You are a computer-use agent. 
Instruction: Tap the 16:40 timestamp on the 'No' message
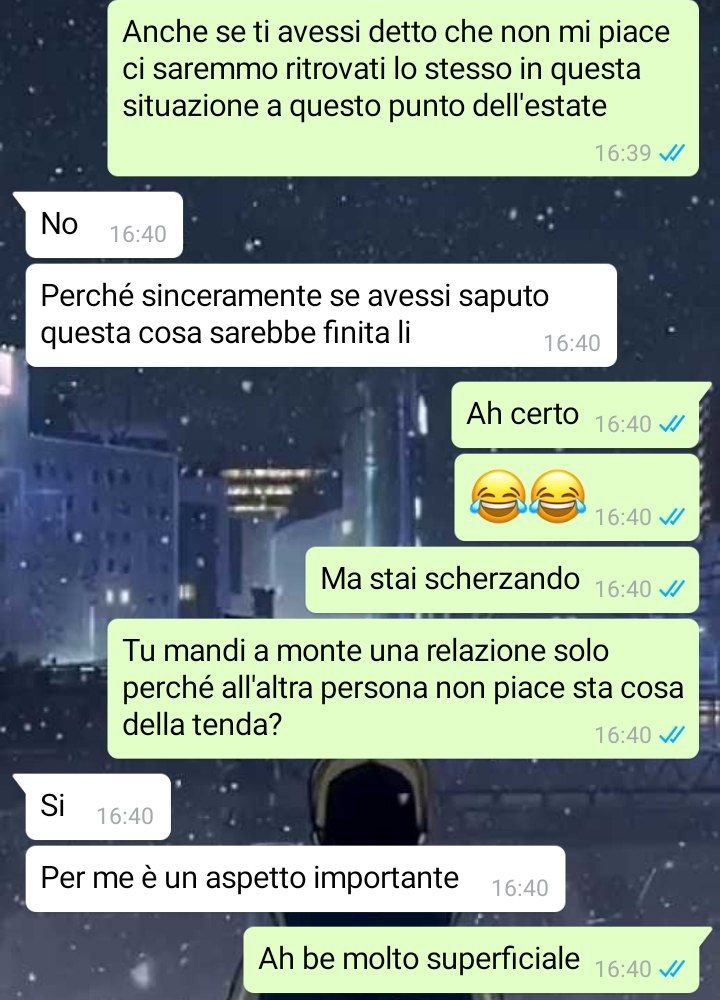[x=138, y=234]
